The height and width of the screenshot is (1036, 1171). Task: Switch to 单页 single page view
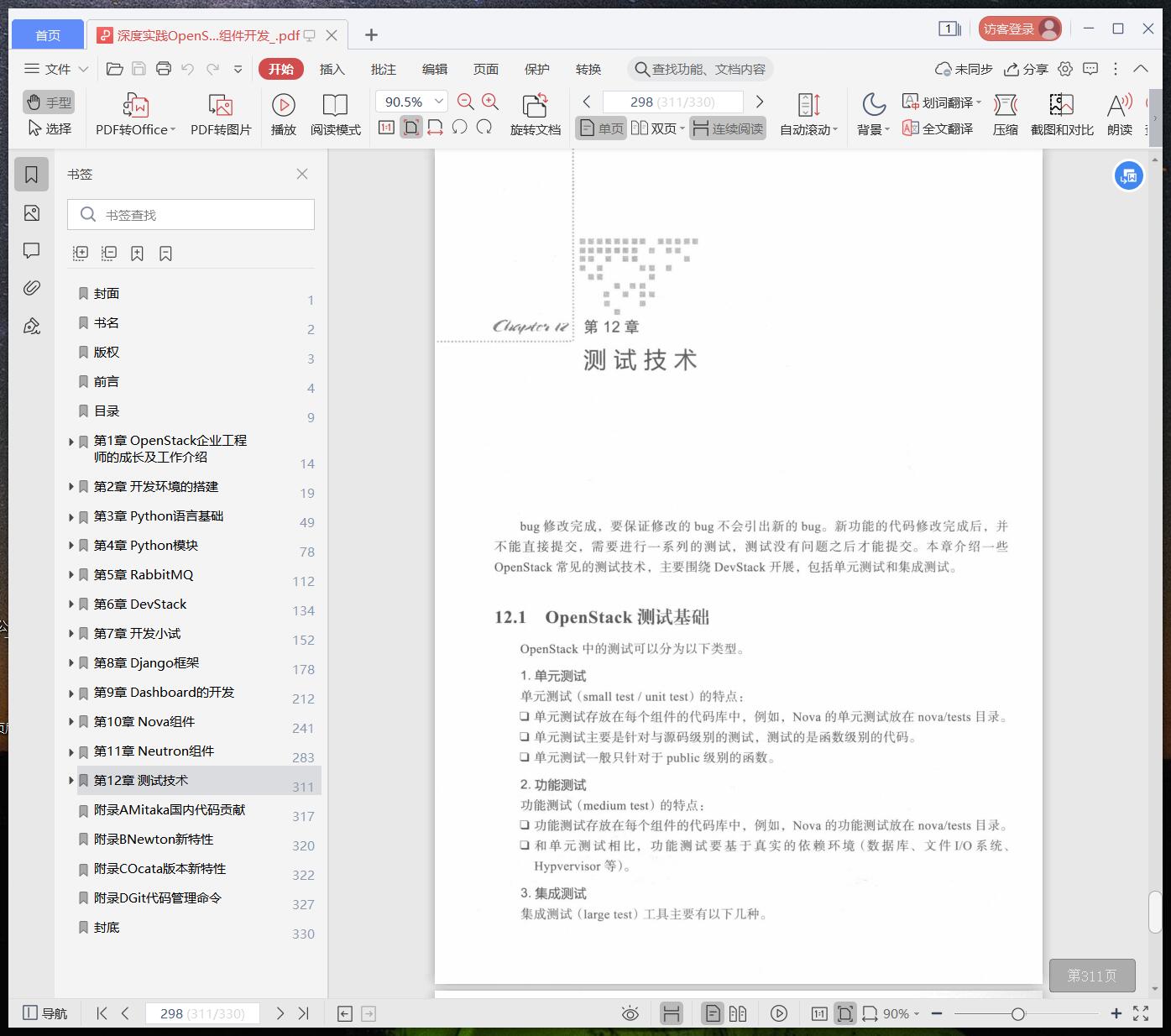601,128
